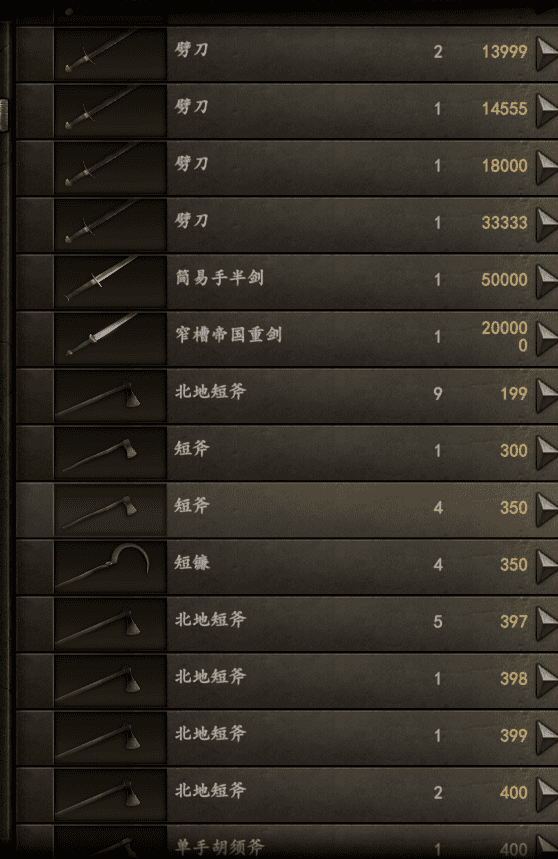Click the arrow button for 劈刀 priced 13999
This screenshot has width=558, height=859.
(x=546, y=53)
